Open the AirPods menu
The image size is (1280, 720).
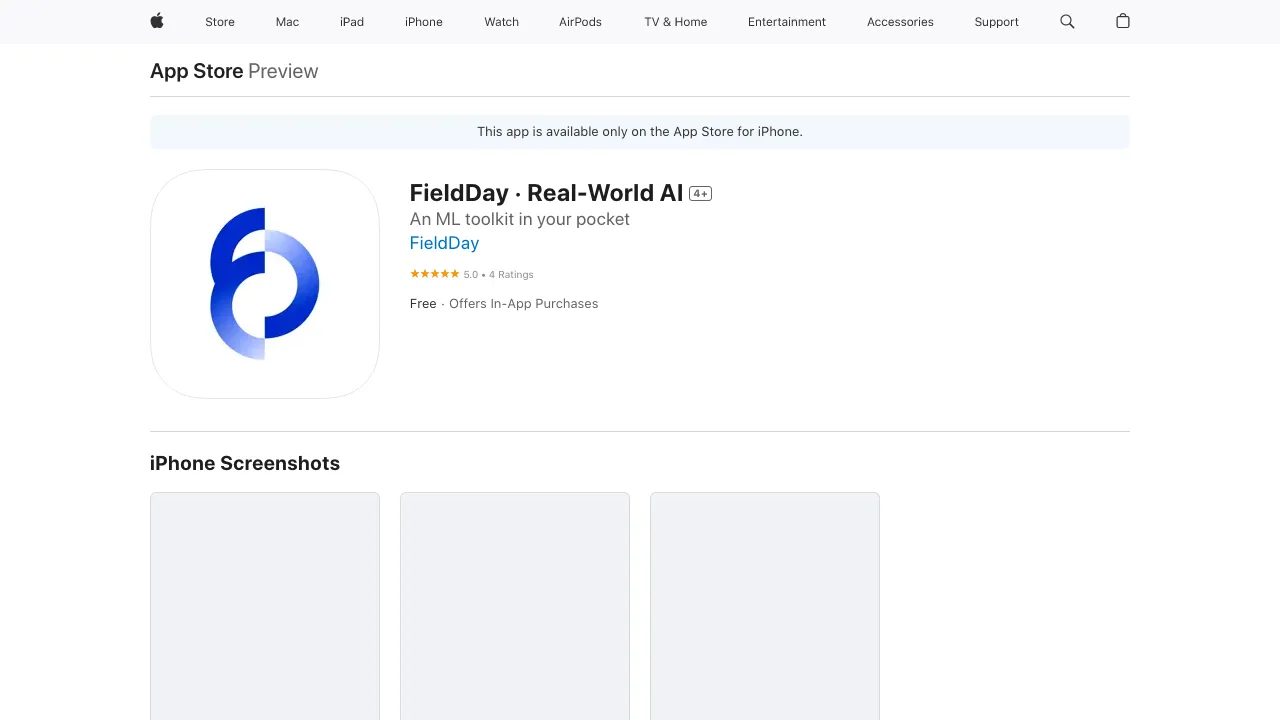[x=580, y=22]
